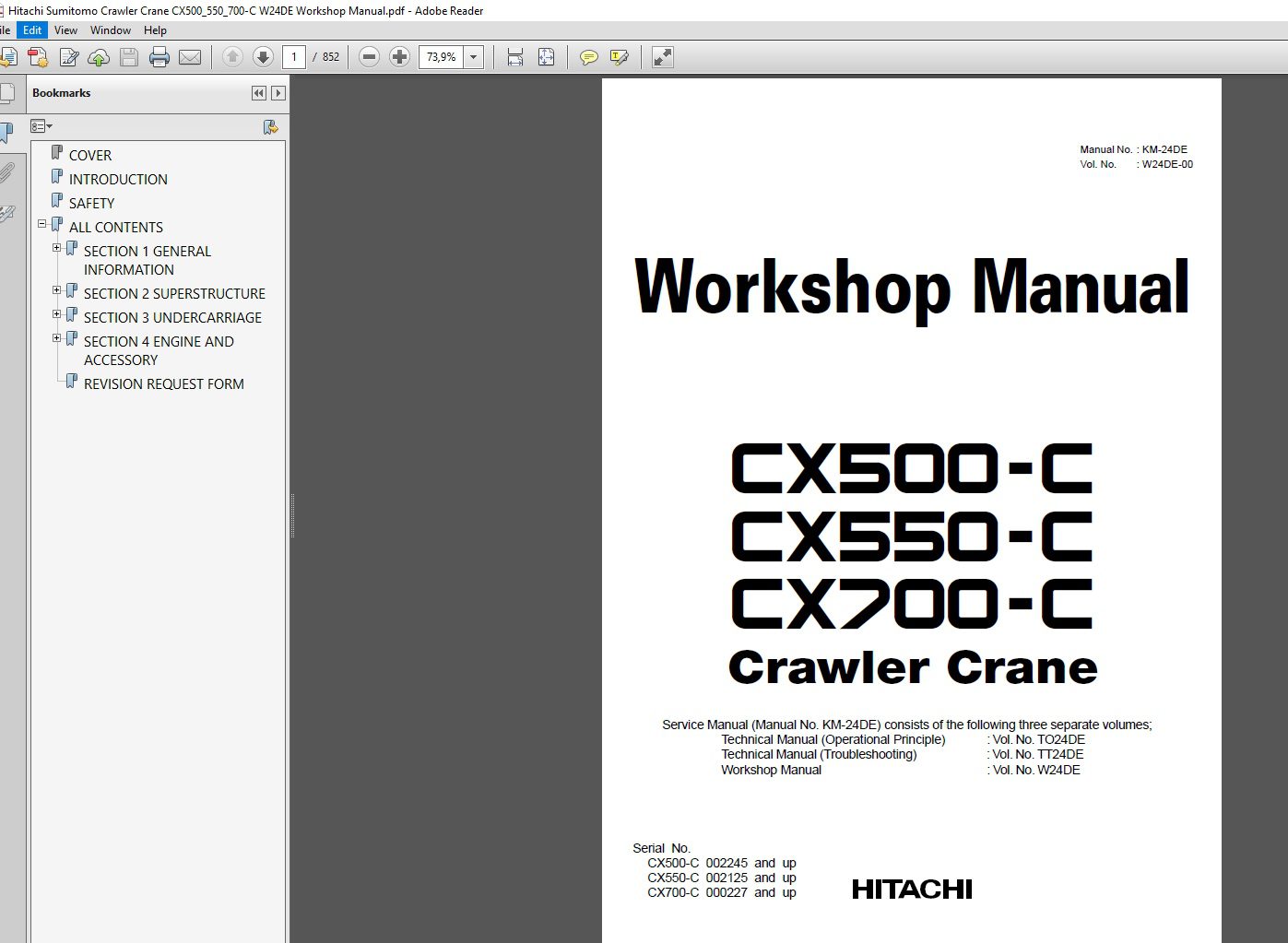
Task: Go to next page with down arrow
Action: (264, 57)
